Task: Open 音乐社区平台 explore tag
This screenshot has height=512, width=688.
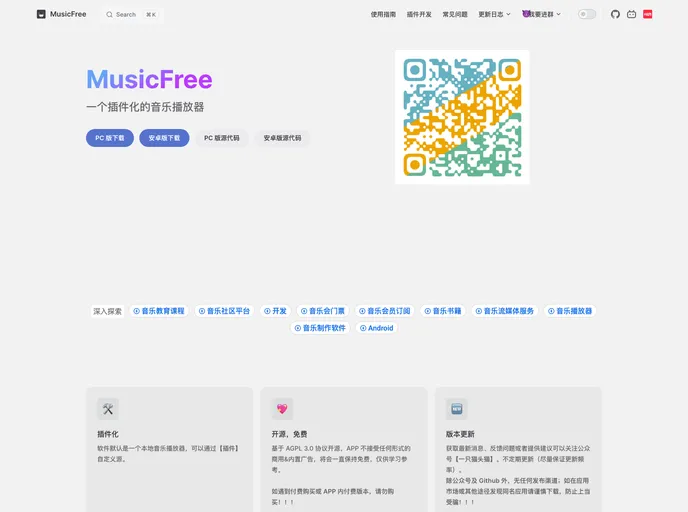Action: tap(224, 311)
